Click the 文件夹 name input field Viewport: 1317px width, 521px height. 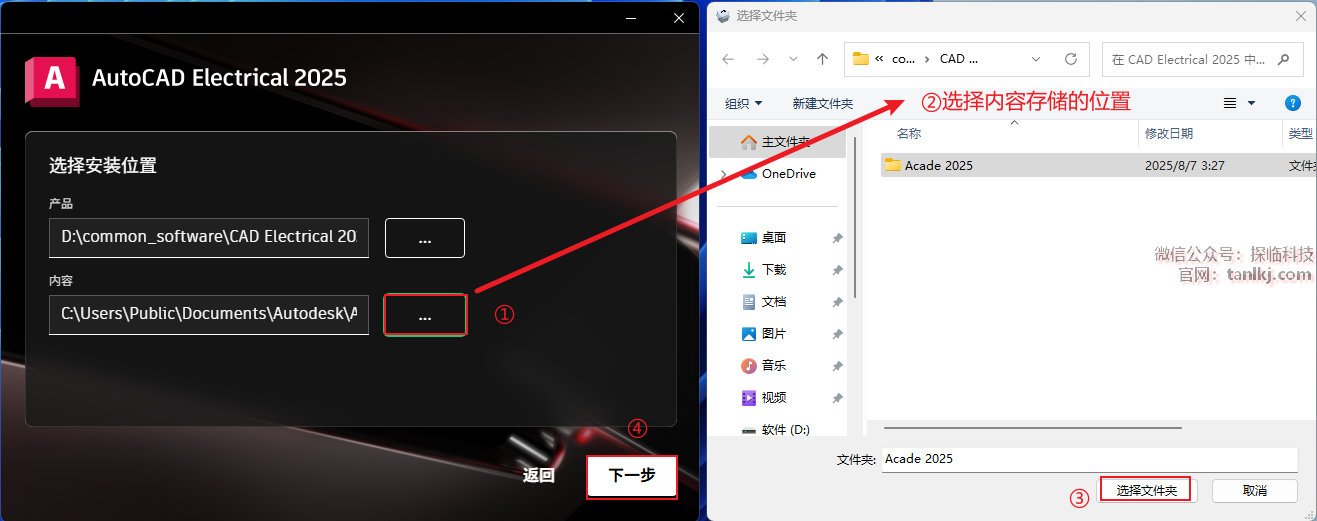point(1089,459)
